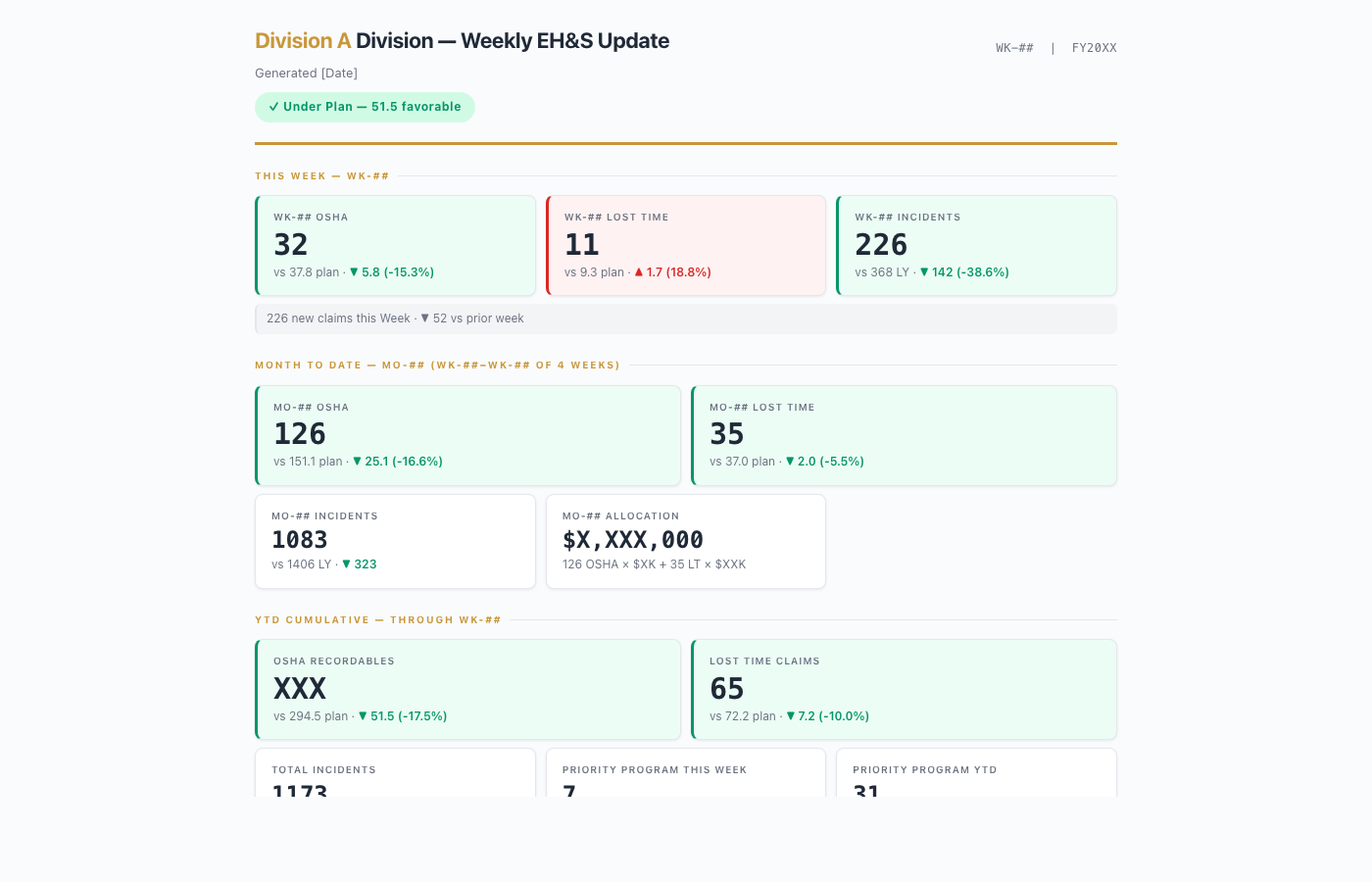
Task: Click the YTD OSHA Recordables card
Action: tap(467, 689)
